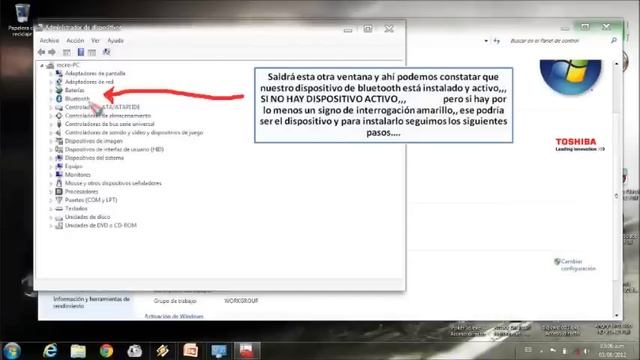The width and height of the screenshot is (640, 360).
Task: Select Dispositivos de interfaz de usuario (HID) icon
Action: [x=59, y=149]
